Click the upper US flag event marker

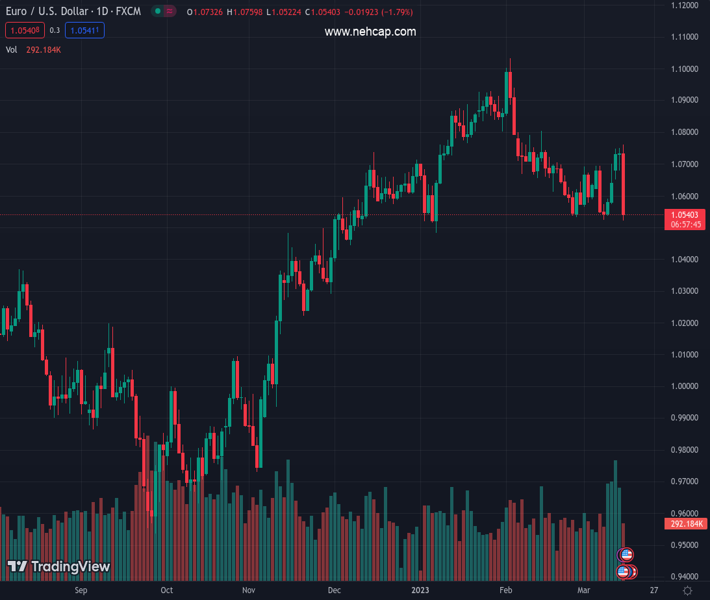626,555
